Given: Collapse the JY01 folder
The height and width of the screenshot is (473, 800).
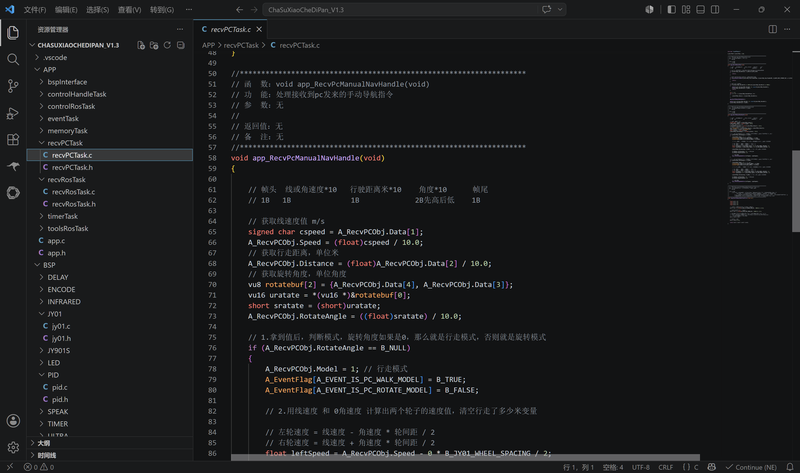Looking at the screenshot, I should (x=110, y=314).
